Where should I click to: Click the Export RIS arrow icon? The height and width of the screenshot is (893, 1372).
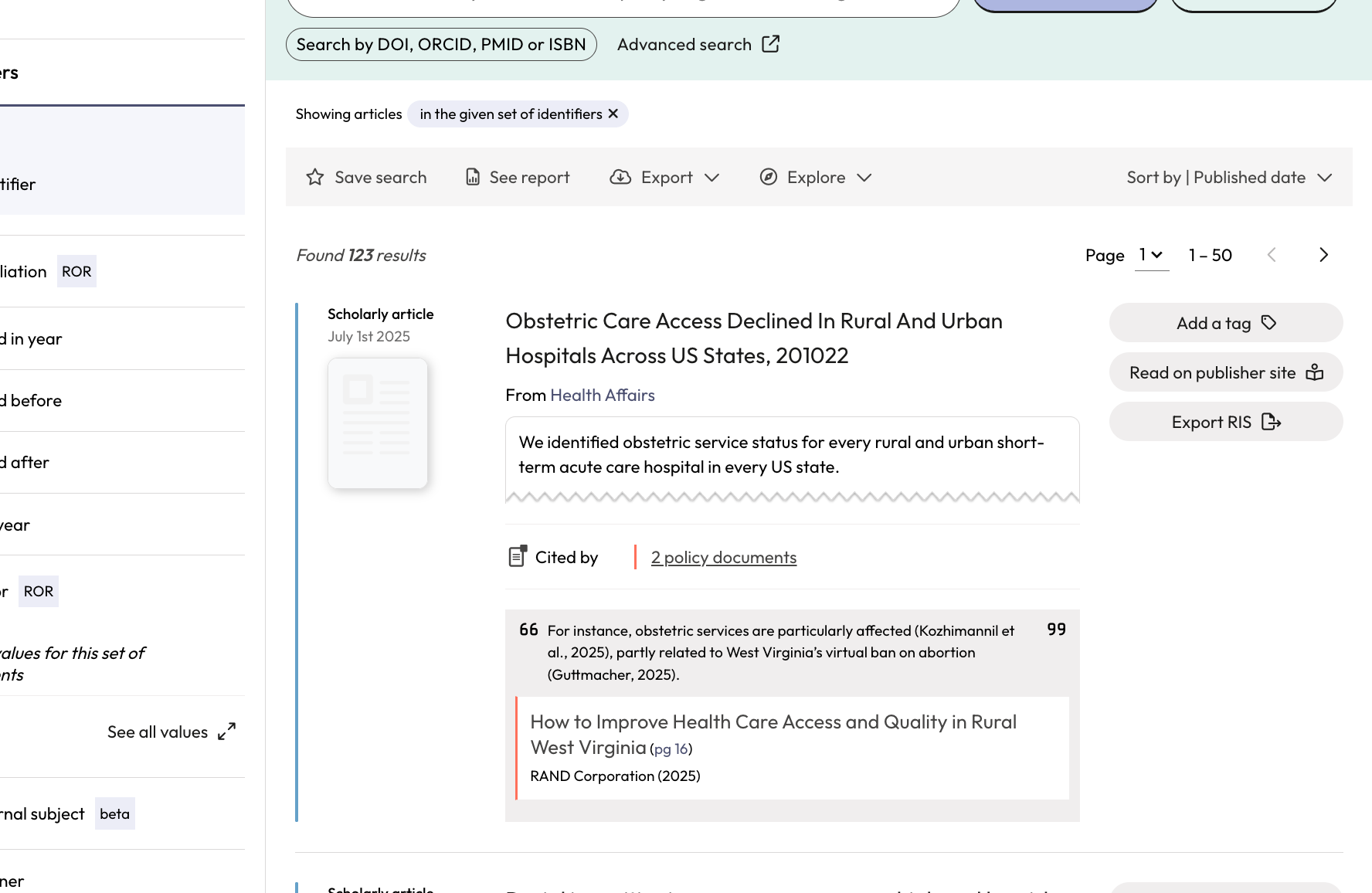tap(1271, 422)
